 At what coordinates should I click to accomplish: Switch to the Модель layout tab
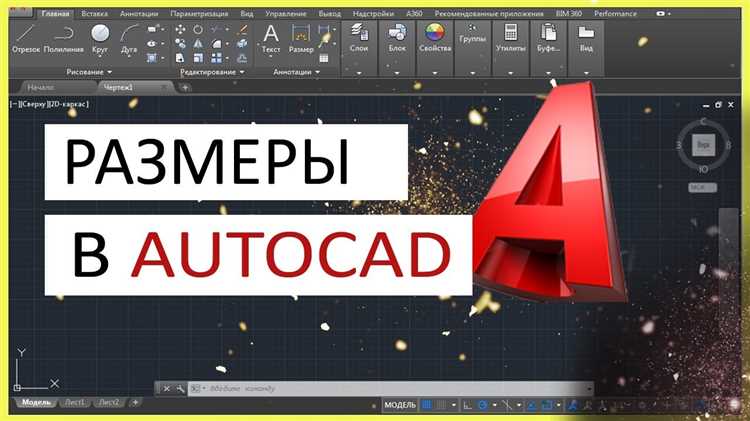click(36, 403)
